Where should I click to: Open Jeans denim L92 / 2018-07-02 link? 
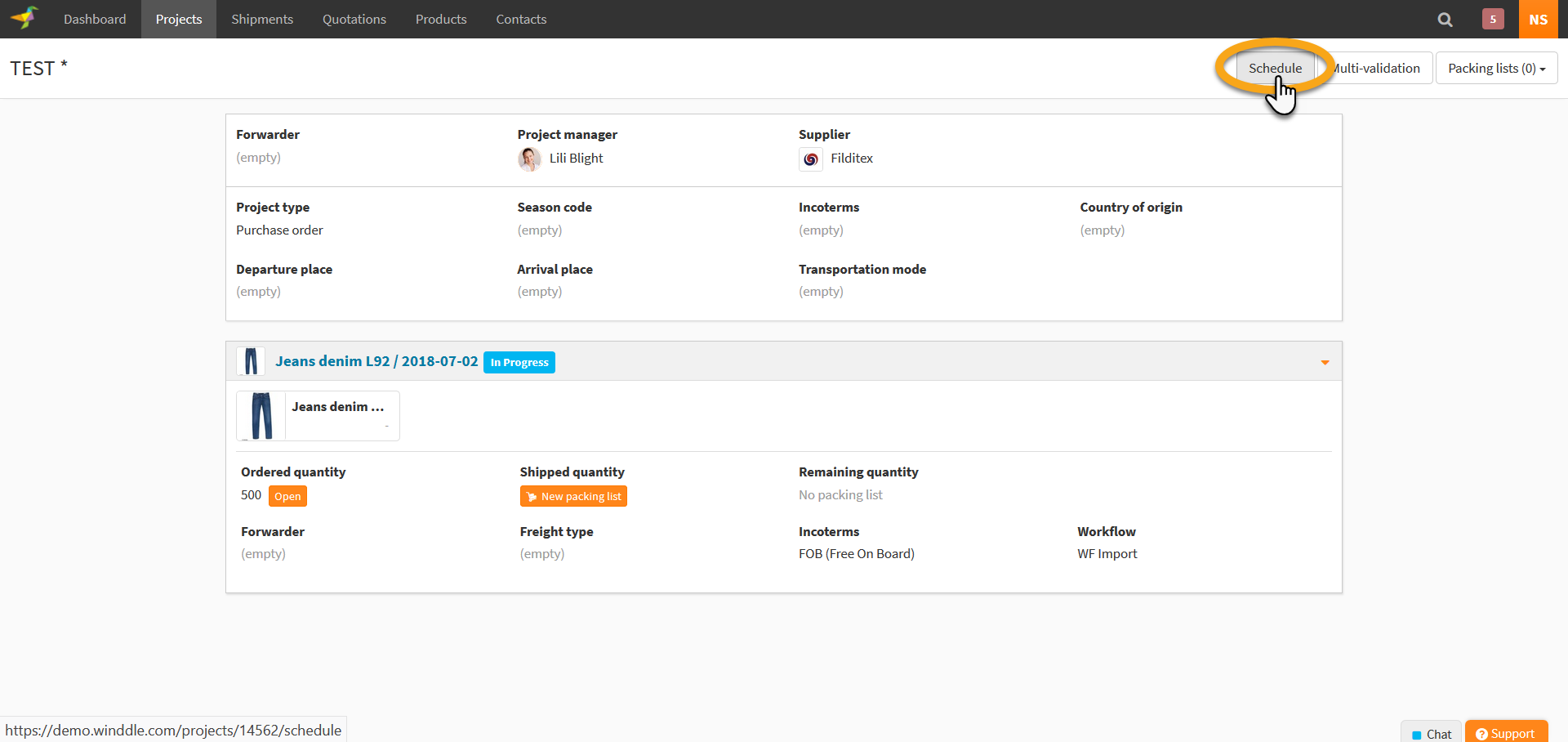(x=376, y=361)
